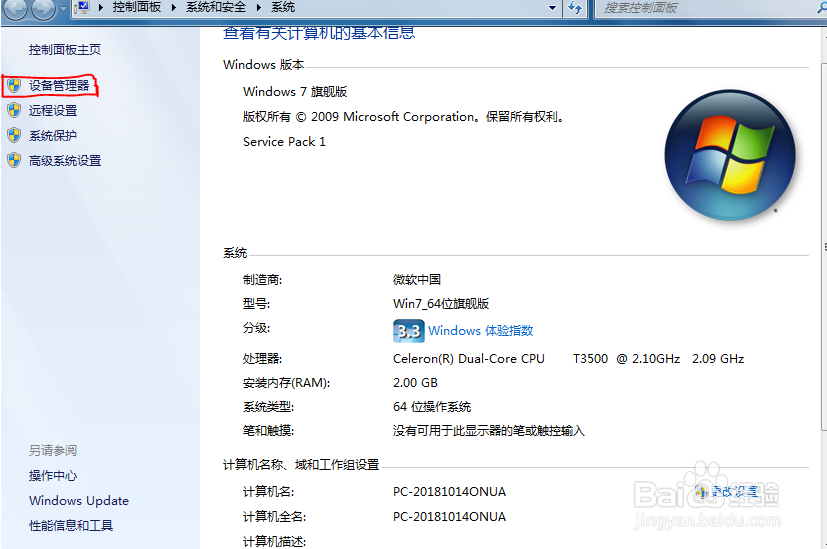Click the copyright text 版权所有 2009 Microsoft
Image resolution: width=827 pixels, height=549 pixels.
pos(403,117)
